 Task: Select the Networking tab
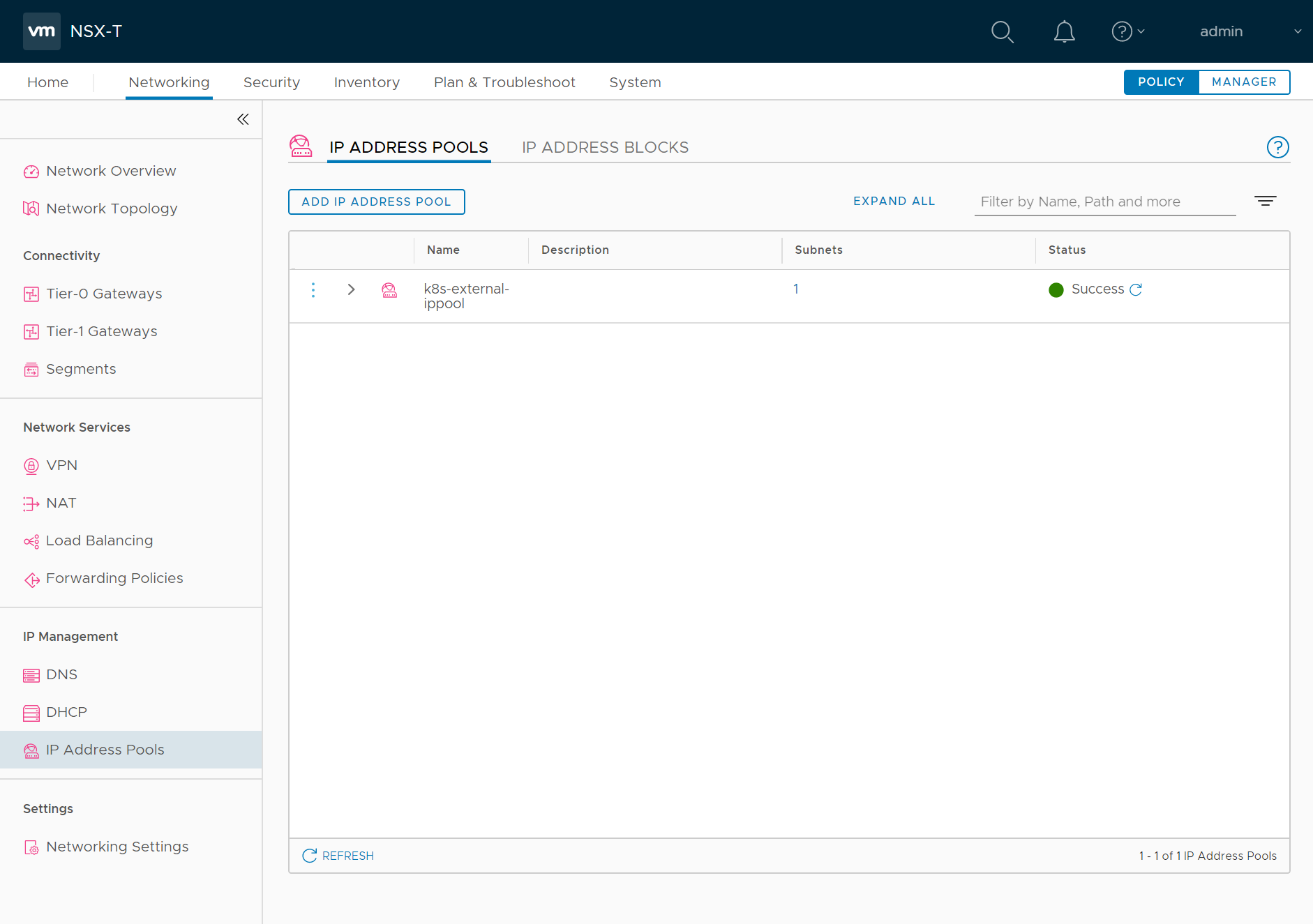pos(169,82)
